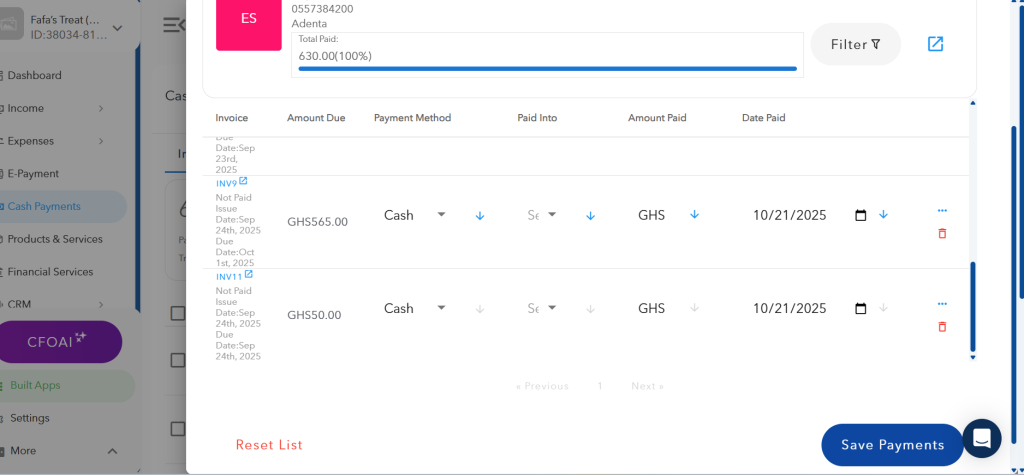1024x475 pixels.
Task: Tick the lower checkbox in the background table
Action: point(178,429)
